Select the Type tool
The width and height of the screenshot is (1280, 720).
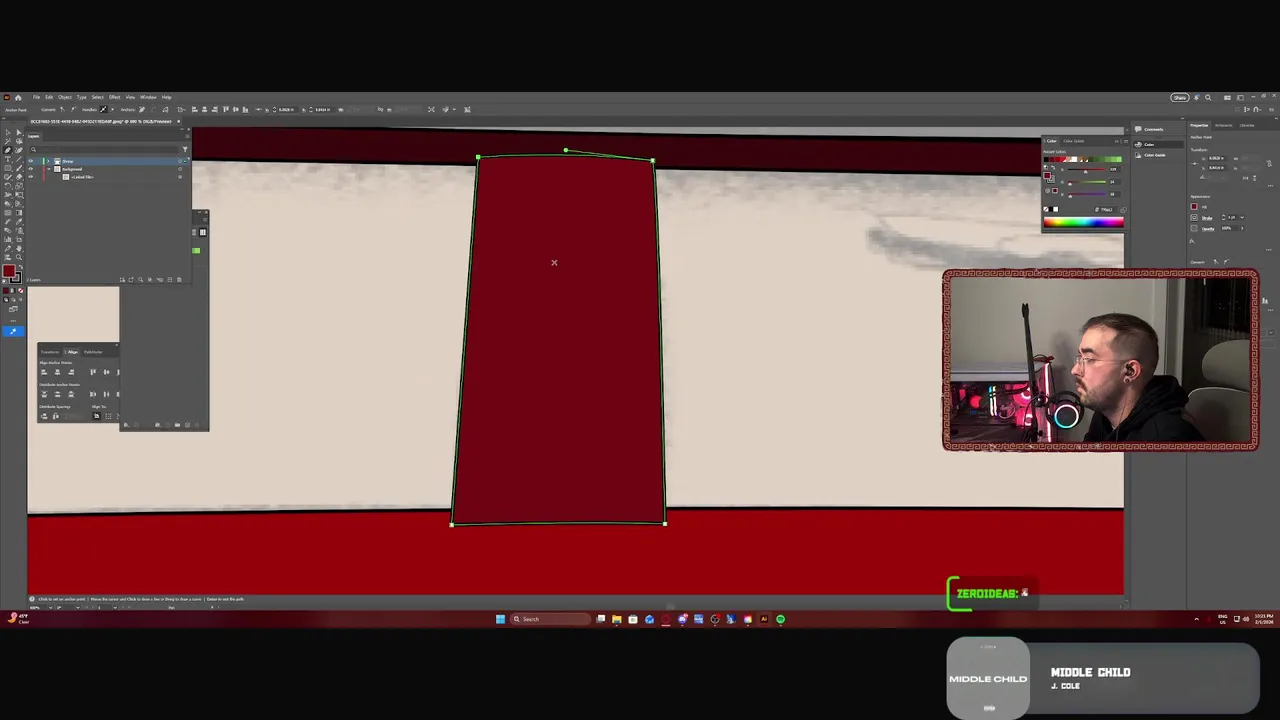coord(8,159)
